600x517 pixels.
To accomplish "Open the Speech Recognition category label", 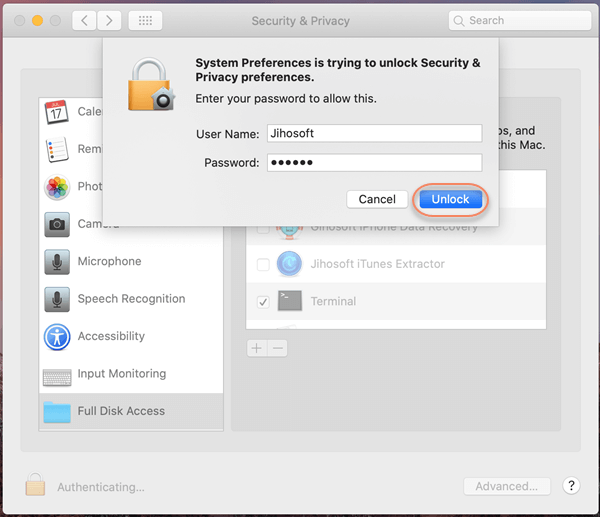I will 131,298.
